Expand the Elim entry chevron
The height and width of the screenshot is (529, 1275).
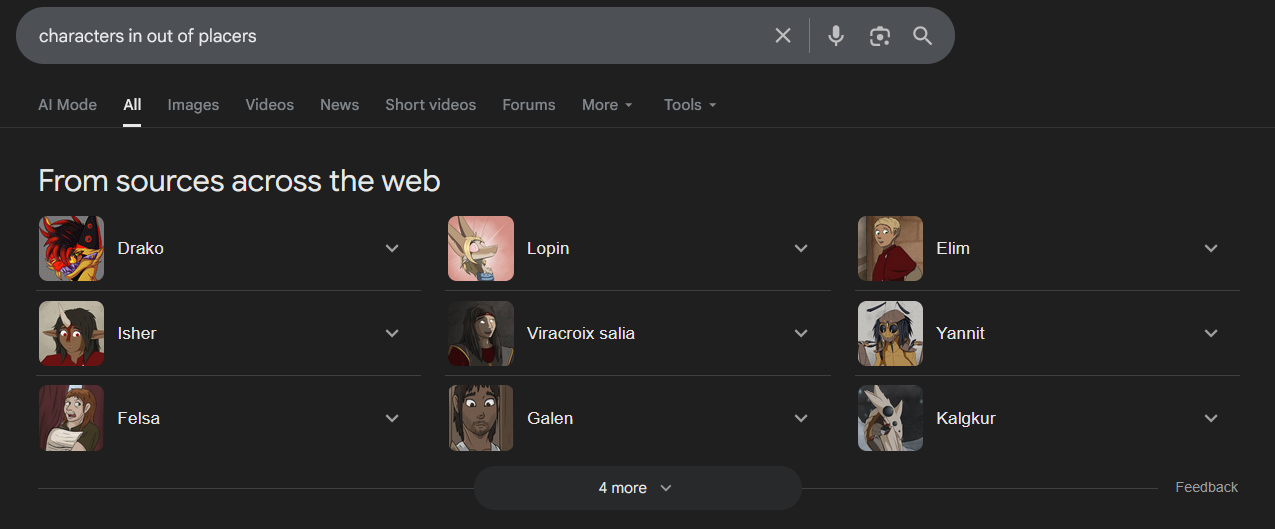[x=1211, y=248]
